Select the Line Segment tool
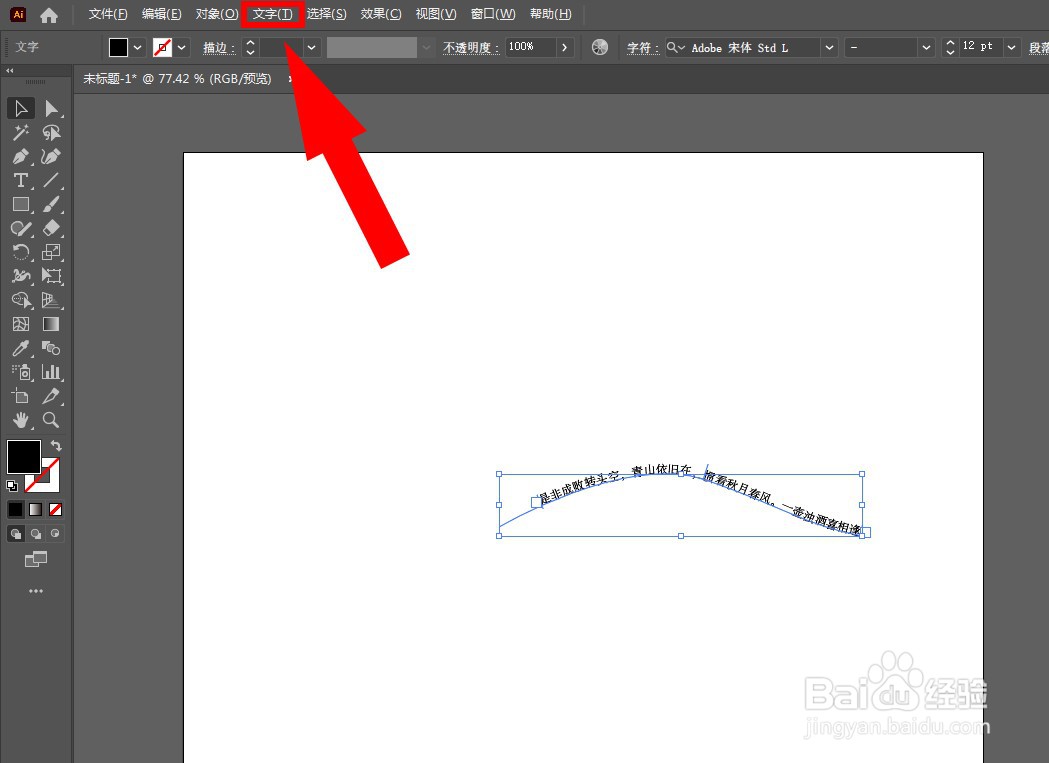The image size is (1049, 763). click(51, 181)
